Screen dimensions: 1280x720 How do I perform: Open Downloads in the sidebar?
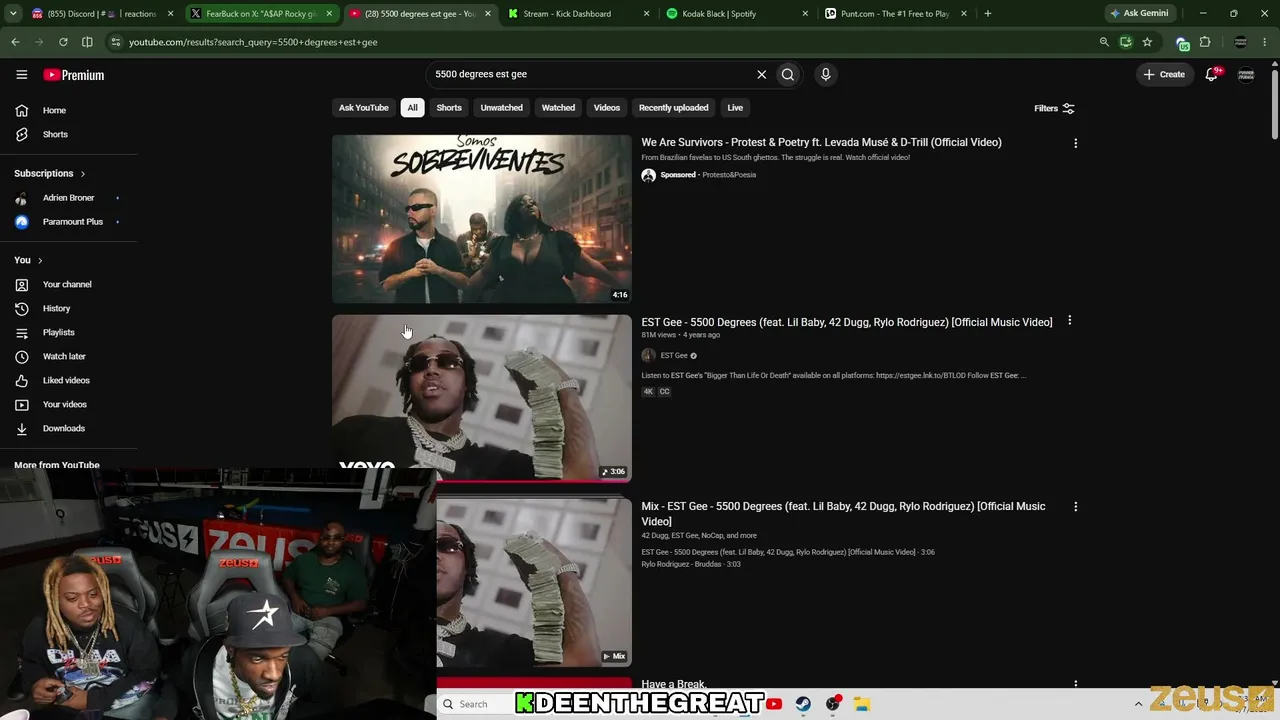click(x=63, y=428)
